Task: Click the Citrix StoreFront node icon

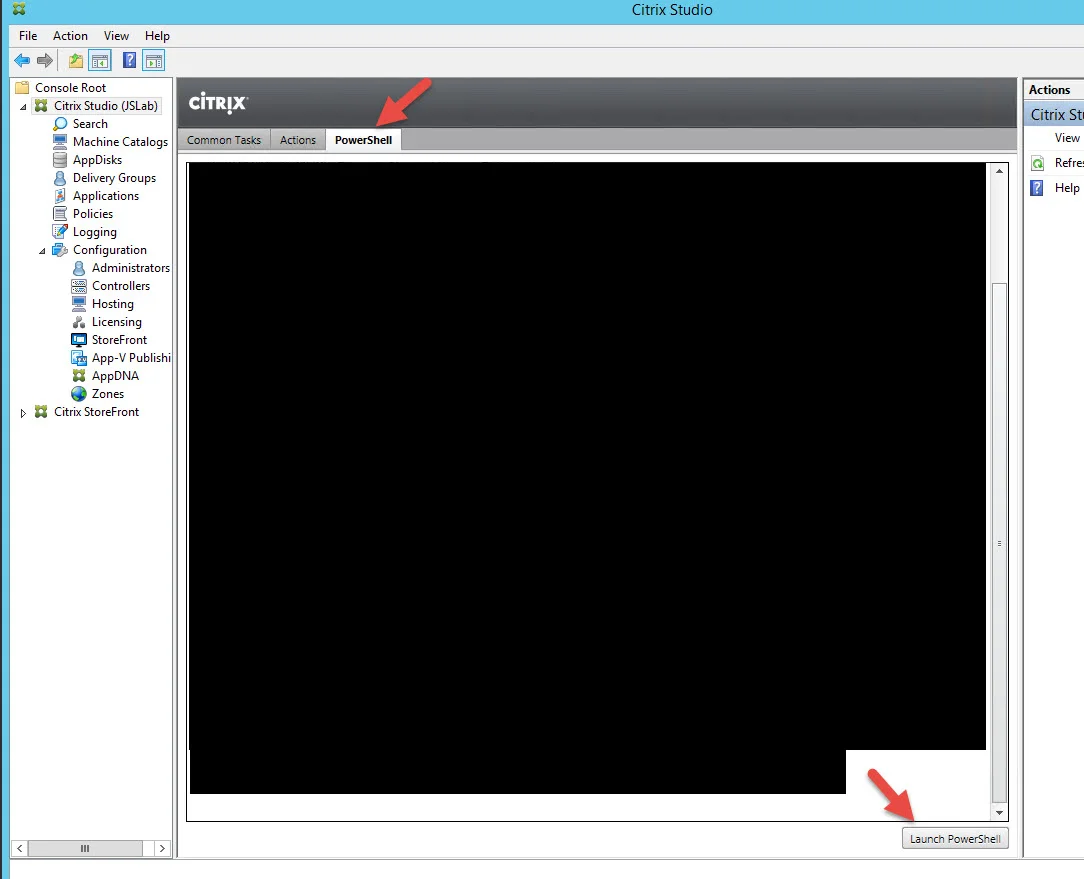Action: 41,411
